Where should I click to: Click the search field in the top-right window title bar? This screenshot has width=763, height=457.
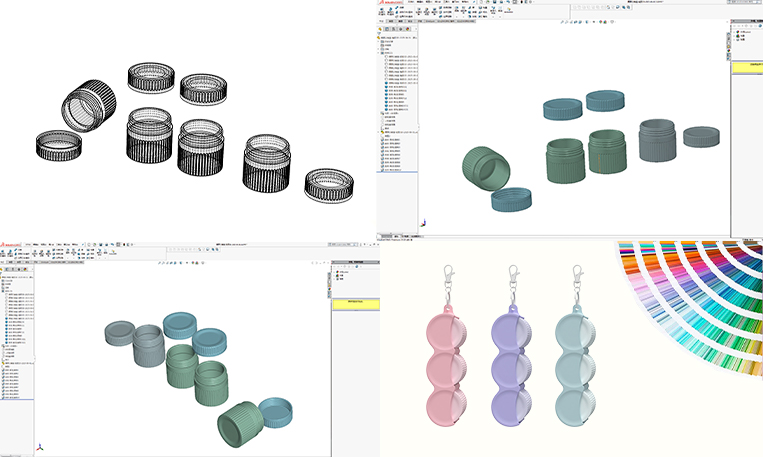pyautogui.click(x=745, y=2)
